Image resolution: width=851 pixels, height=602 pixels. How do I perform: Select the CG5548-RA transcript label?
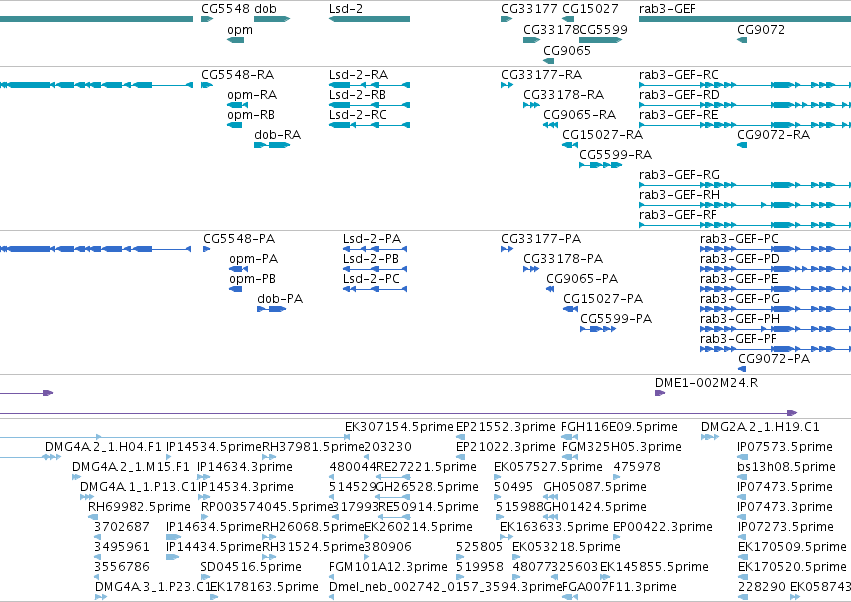point(238,74)
